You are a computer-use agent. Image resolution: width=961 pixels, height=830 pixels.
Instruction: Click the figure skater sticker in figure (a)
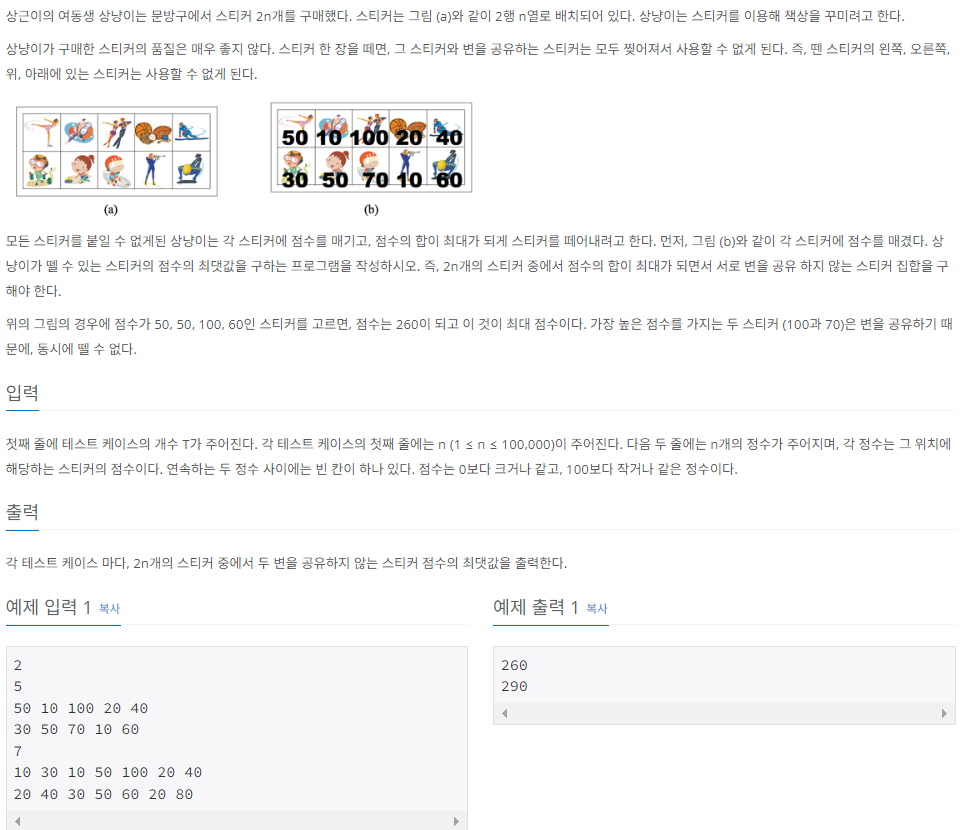click(42, 131)
